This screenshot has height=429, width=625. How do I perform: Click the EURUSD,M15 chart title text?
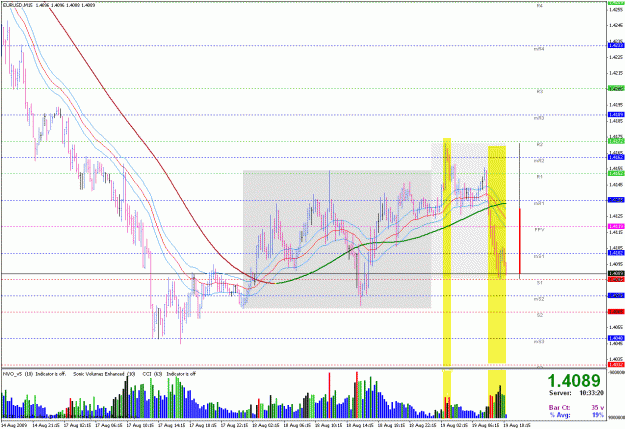(x=18, y=6)
